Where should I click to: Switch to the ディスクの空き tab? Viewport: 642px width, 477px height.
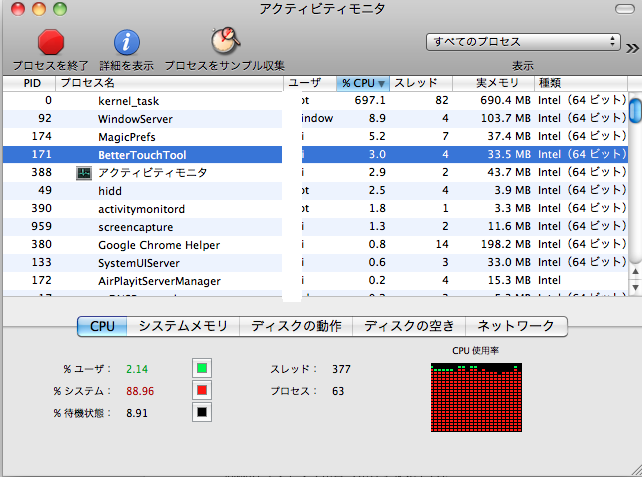[409, 326]
